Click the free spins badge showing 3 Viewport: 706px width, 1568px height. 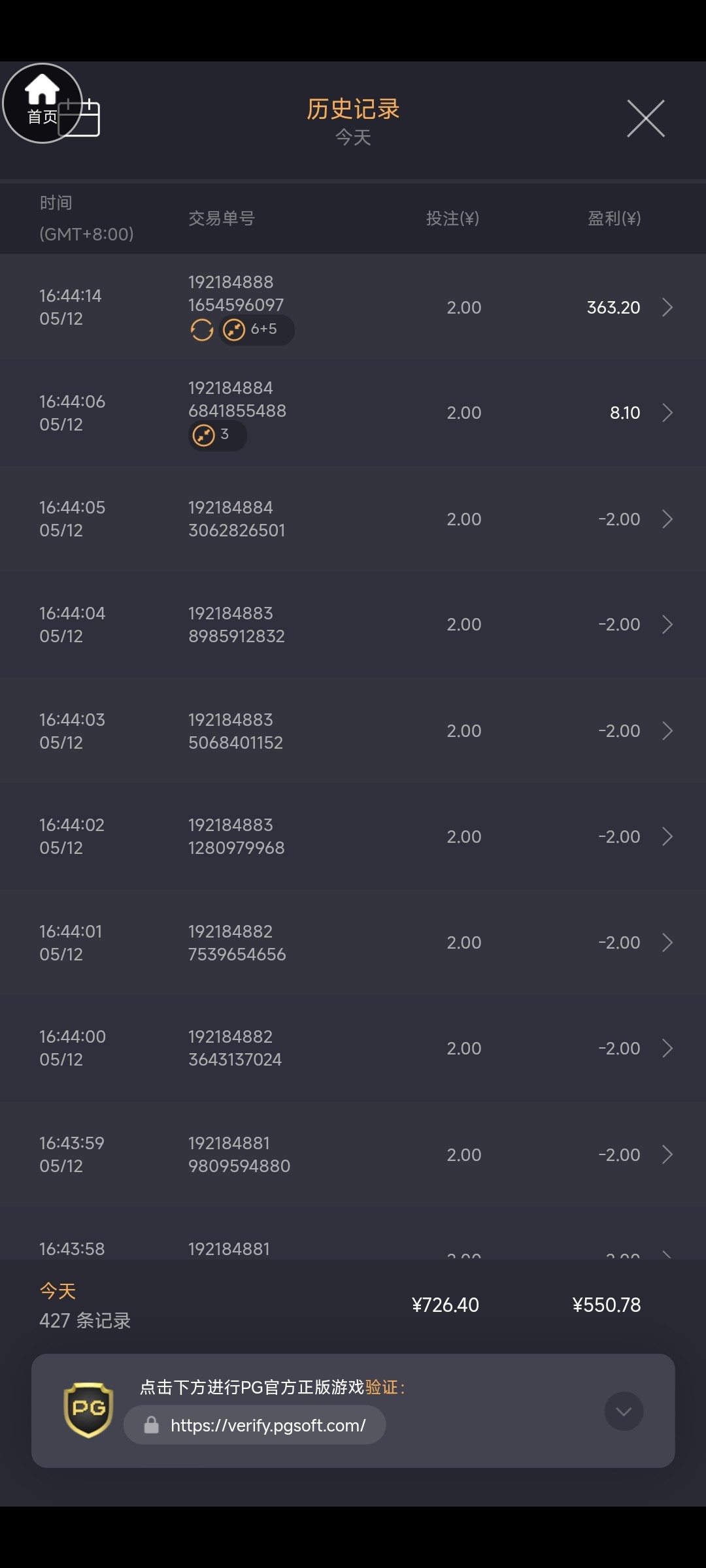[217, 435]
